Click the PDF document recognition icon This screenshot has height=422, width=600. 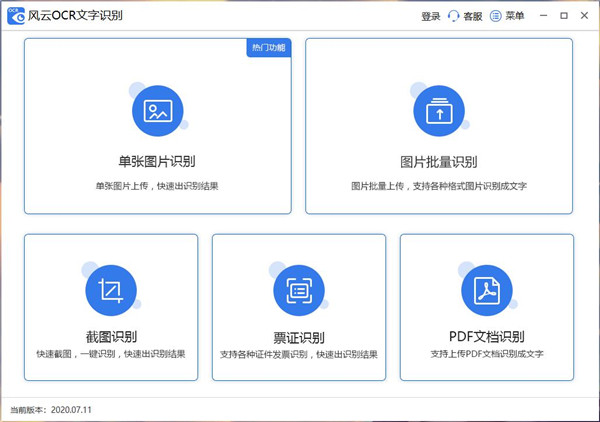487,290
